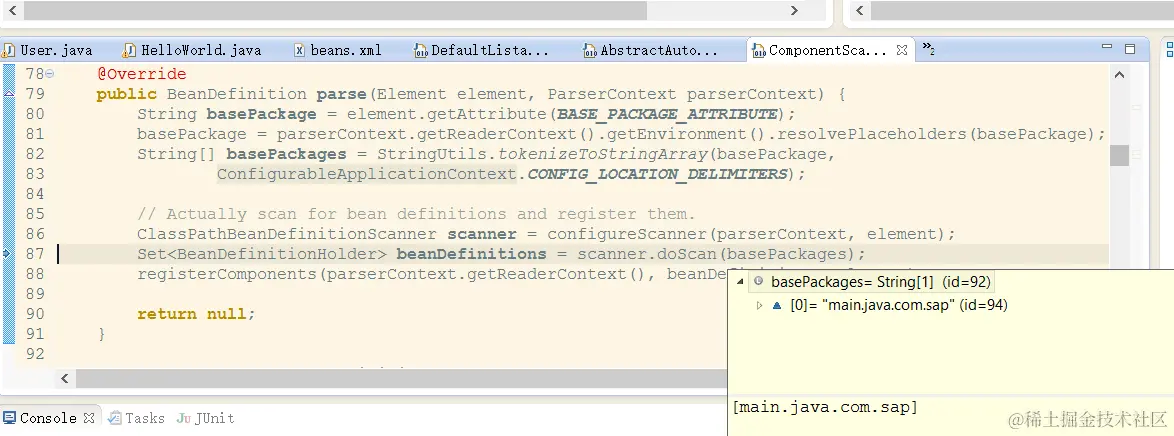
Task: Click line number 84 in the gutter
Action: [35, 194]
